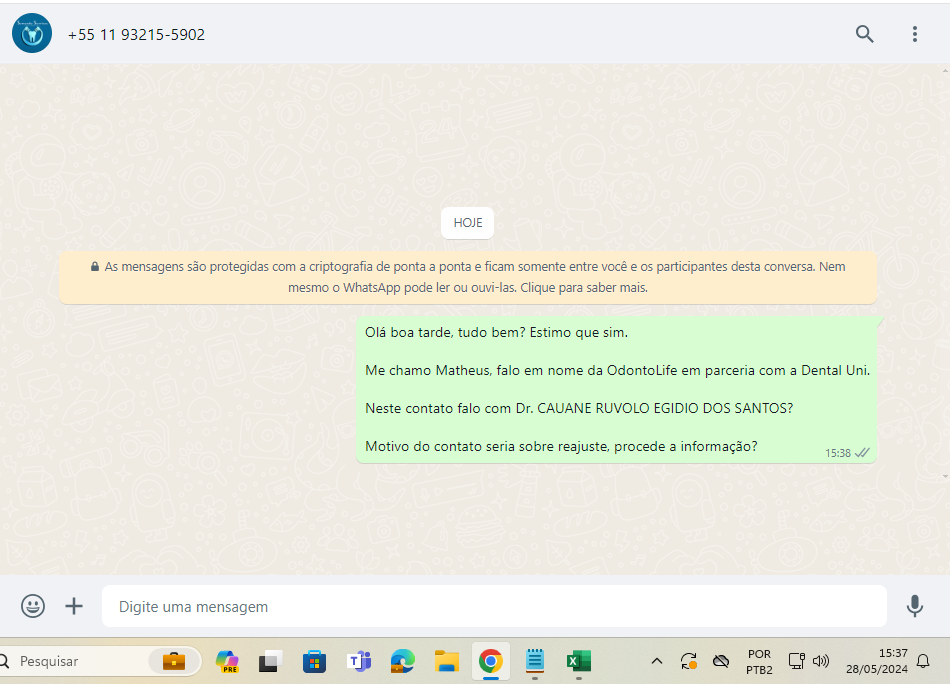Open the emoji picker

(33, 606)
